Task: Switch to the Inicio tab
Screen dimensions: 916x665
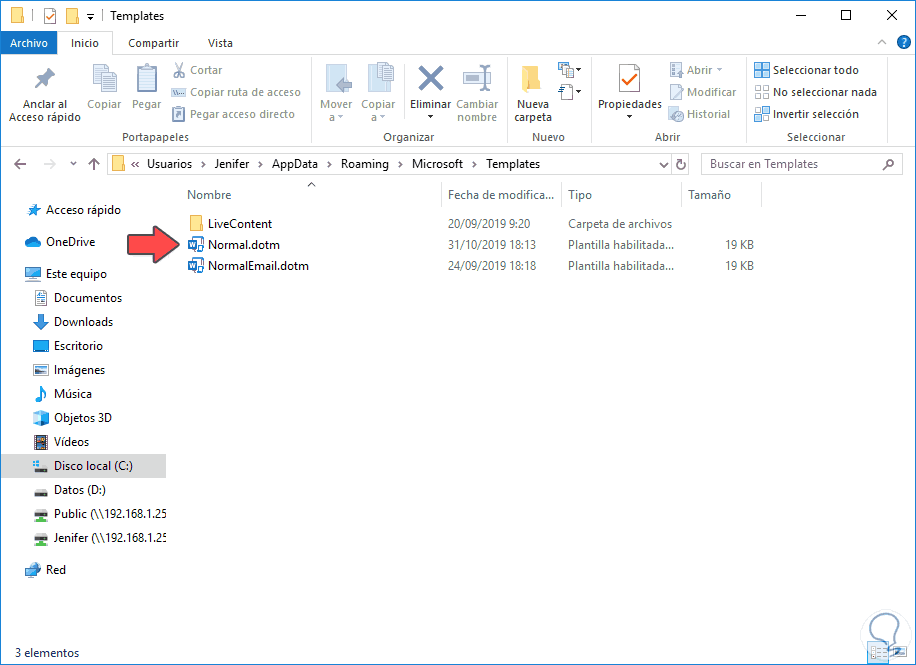Action: point(85,43)
